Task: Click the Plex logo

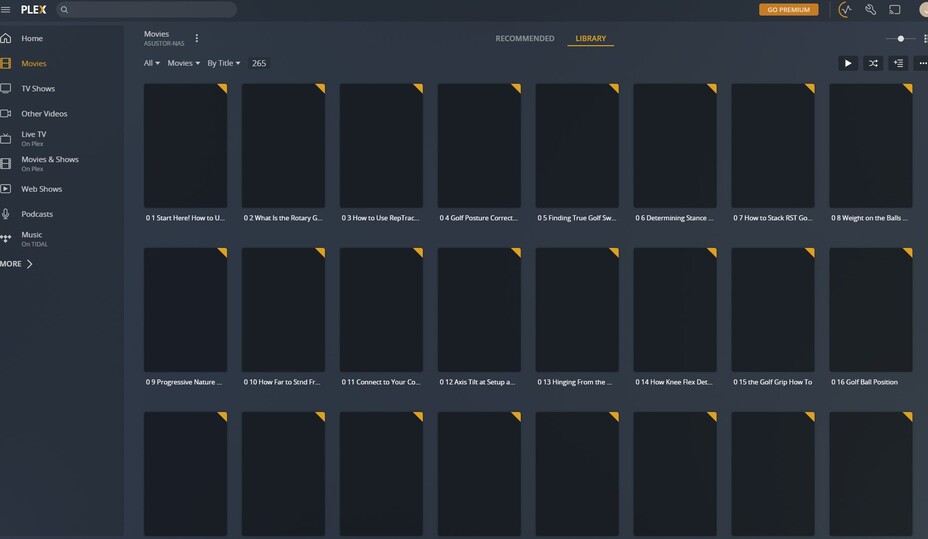Action: (x=33, y=9)
